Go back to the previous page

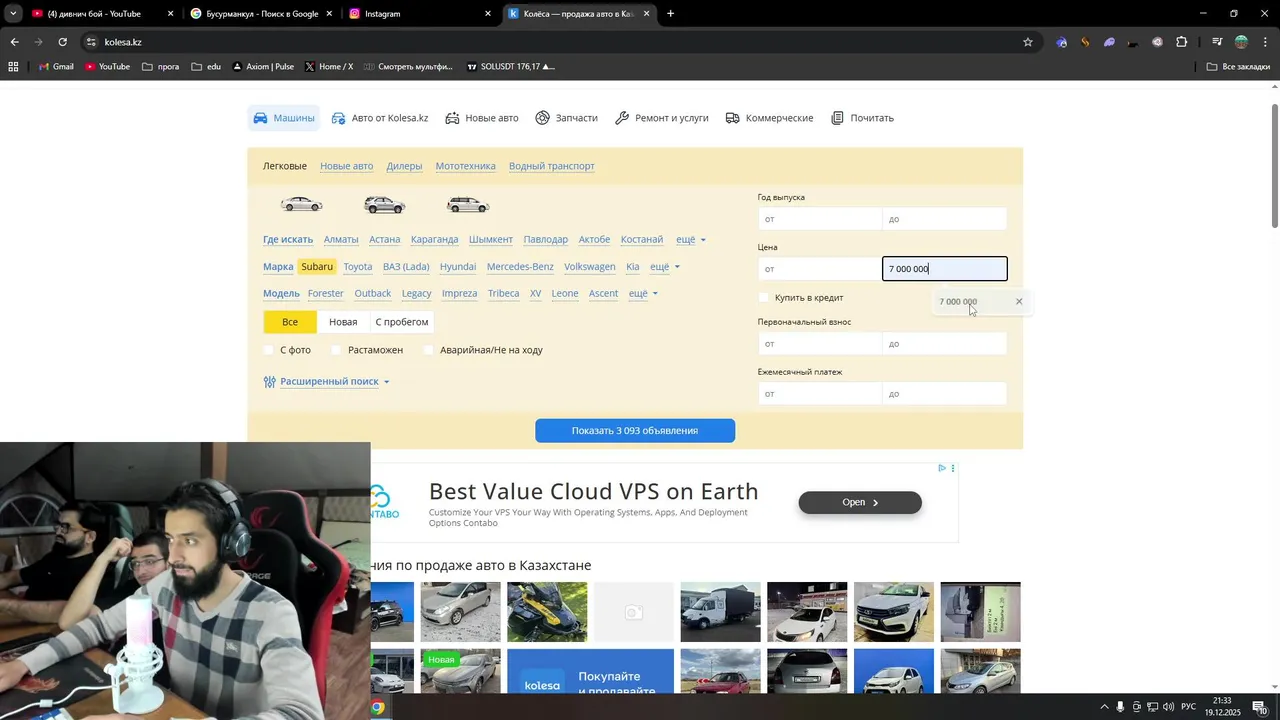coord(14,42)
